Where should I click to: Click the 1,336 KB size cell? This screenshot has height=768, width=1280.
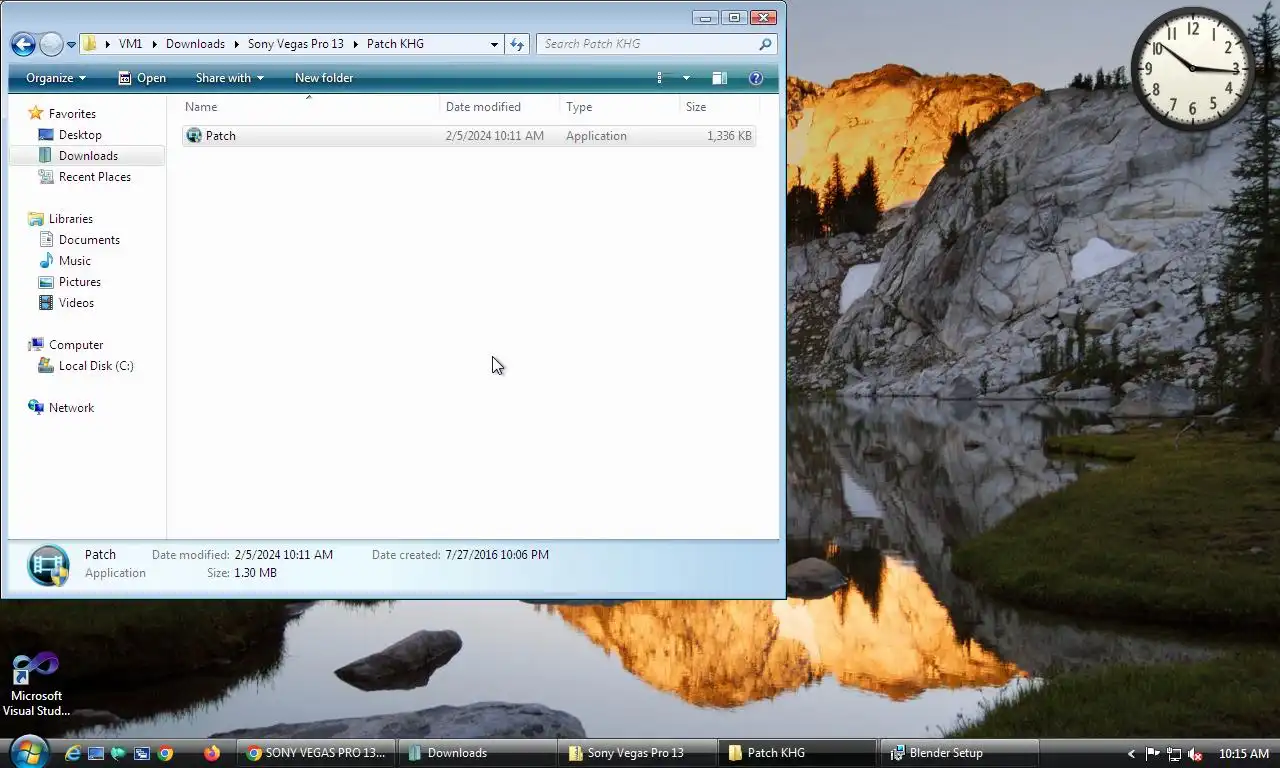tap(729, 136)
